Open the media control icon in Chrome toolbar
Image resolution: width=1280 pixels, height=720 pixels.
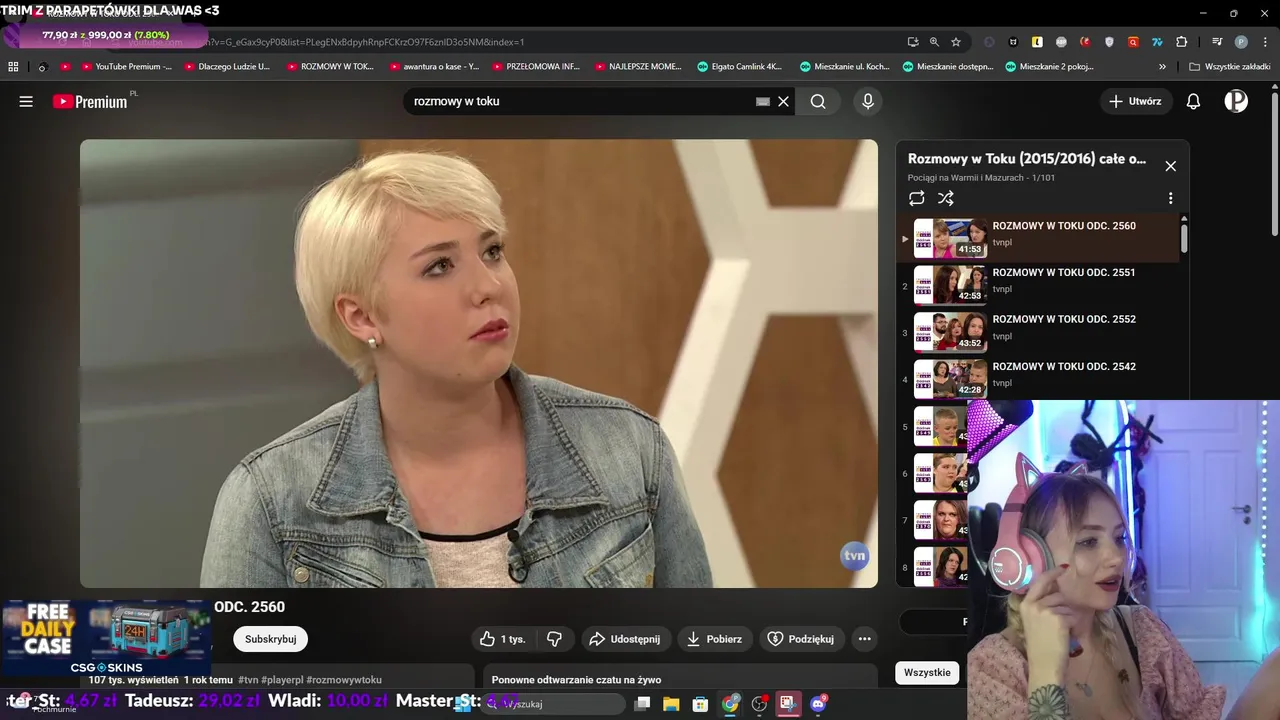1217,42
